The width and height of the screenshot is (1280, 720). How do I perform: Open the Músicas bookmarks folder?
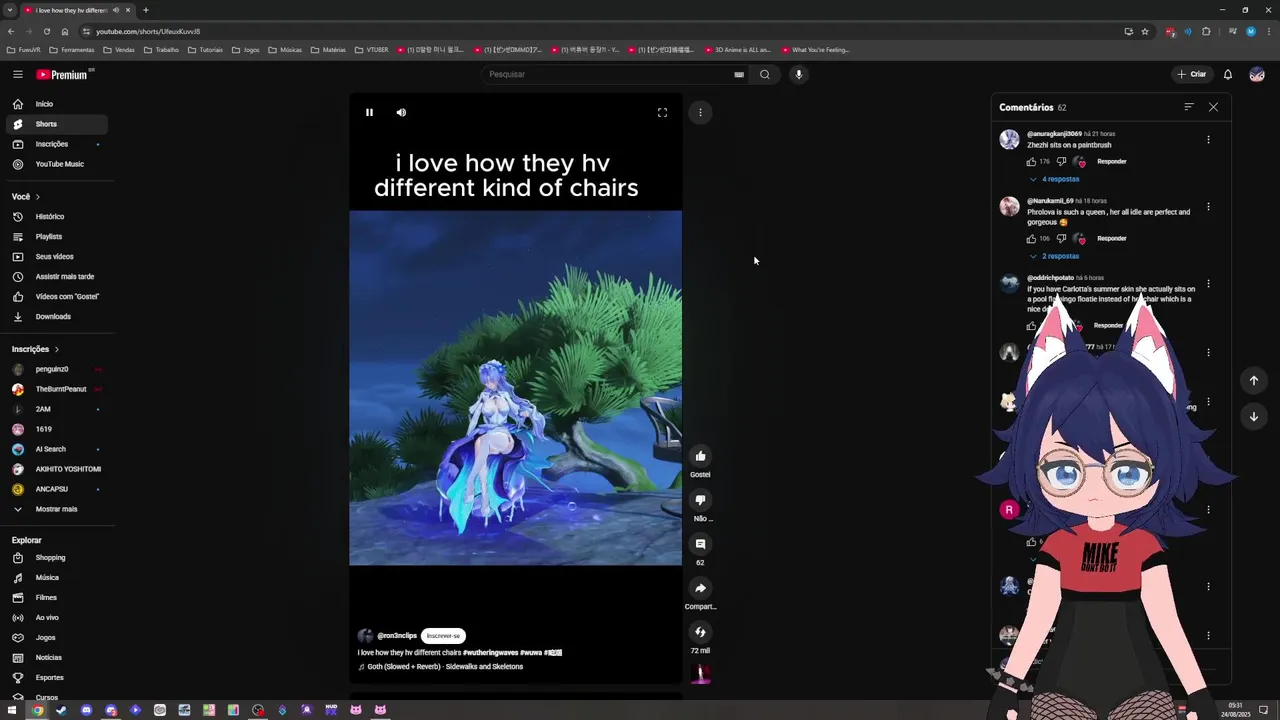pos(285,49)
